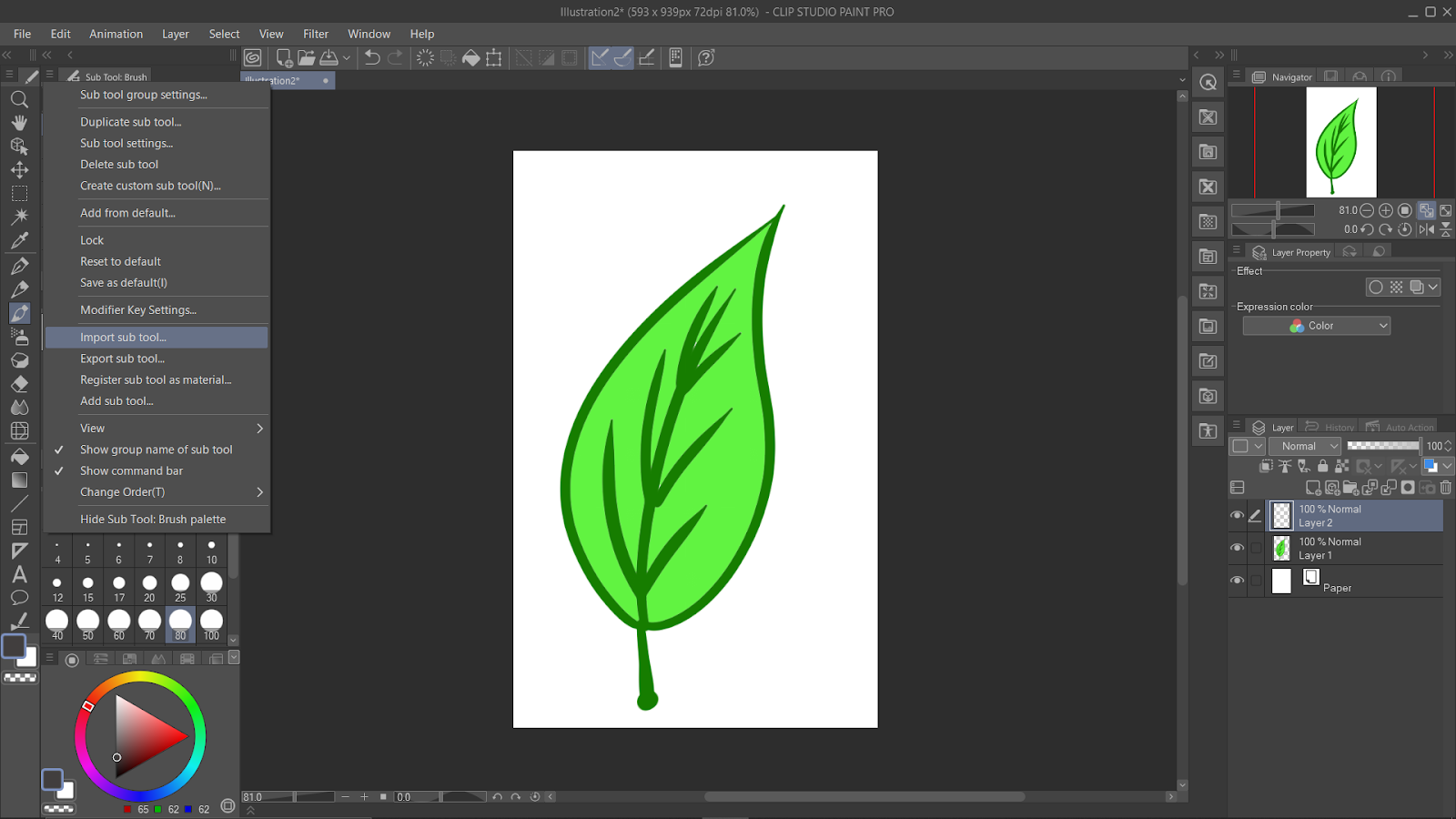Select the Move layer tool
The width and height of the screenshot is (1456, 819).
(x=19, y=170)
